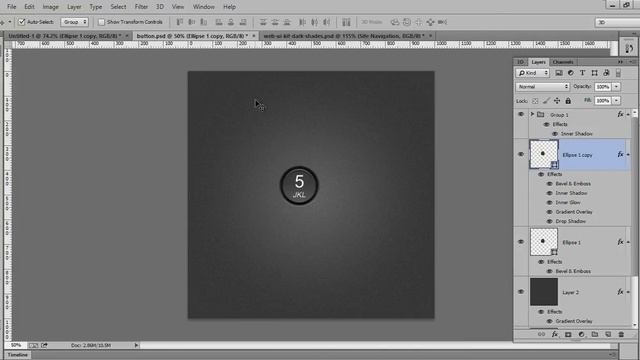Toggle Drop Shadow effect visibility
This screenshot has width=640, height=360.
click(x=549, y=221)
